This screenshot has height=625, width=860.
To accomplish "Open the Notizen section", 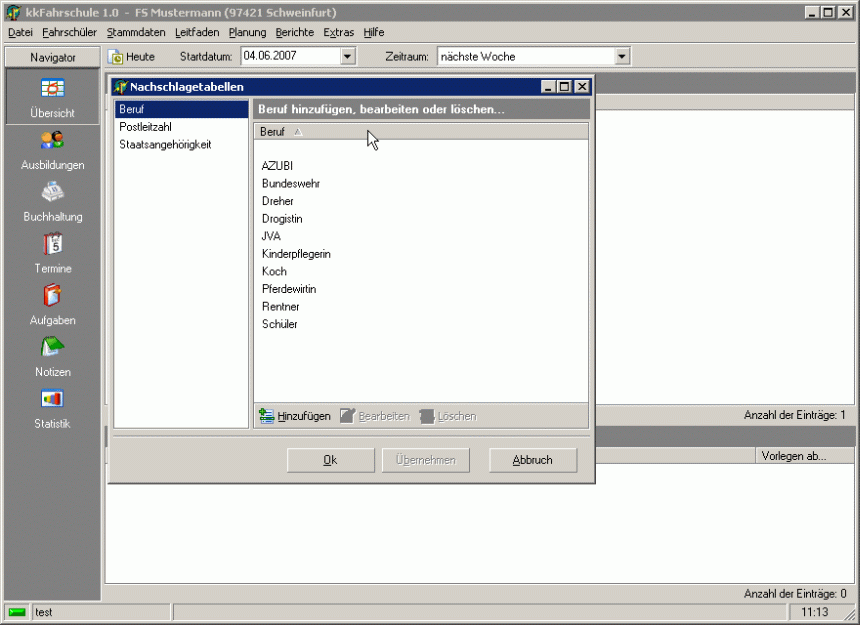I will tap(52, 348).
